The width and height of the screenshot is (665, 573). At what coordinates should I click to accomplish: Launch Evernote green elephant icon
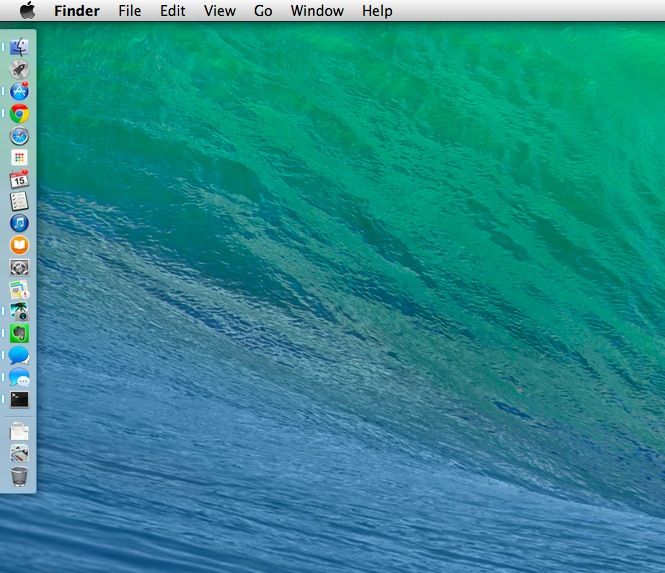point(19,334)
